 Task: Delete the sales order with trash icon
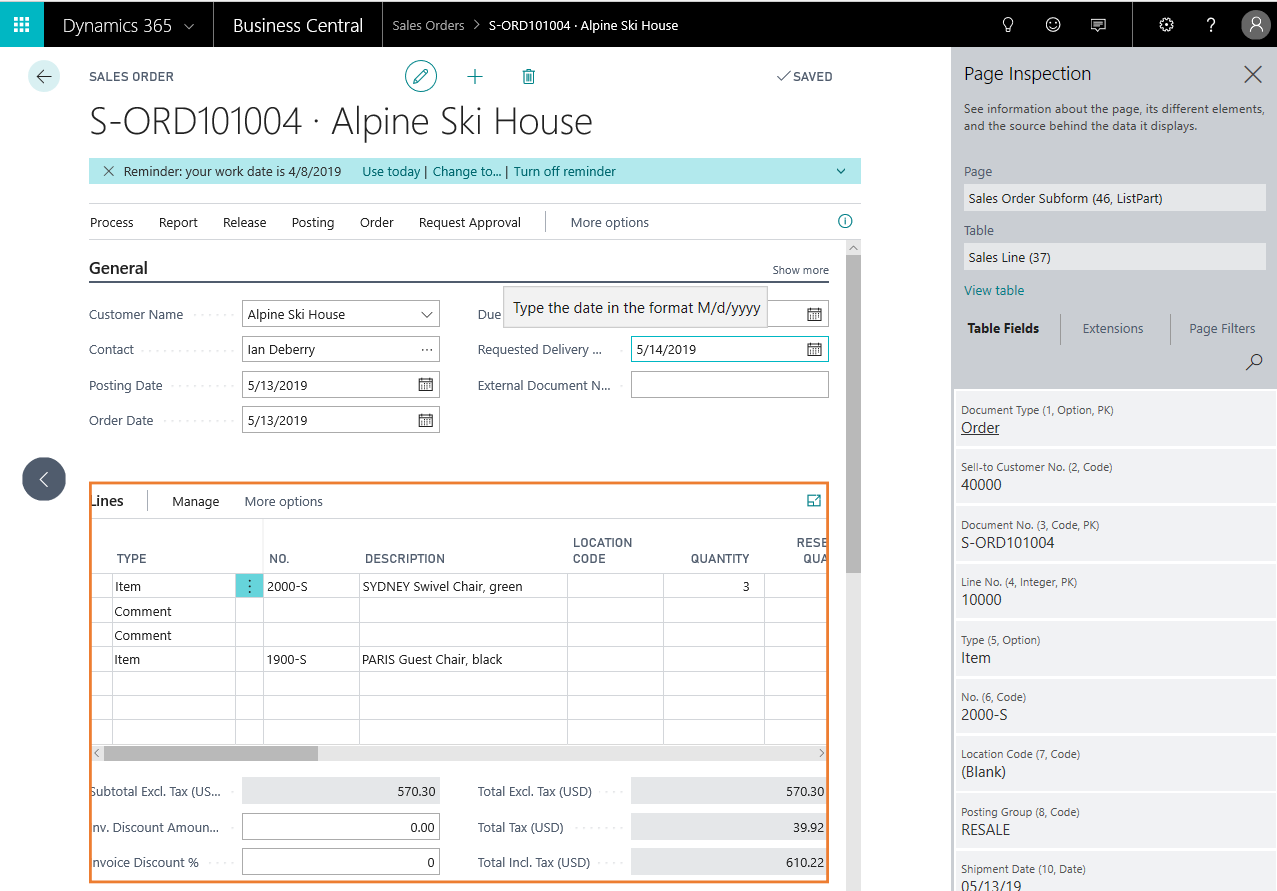[x=529, y=77]
